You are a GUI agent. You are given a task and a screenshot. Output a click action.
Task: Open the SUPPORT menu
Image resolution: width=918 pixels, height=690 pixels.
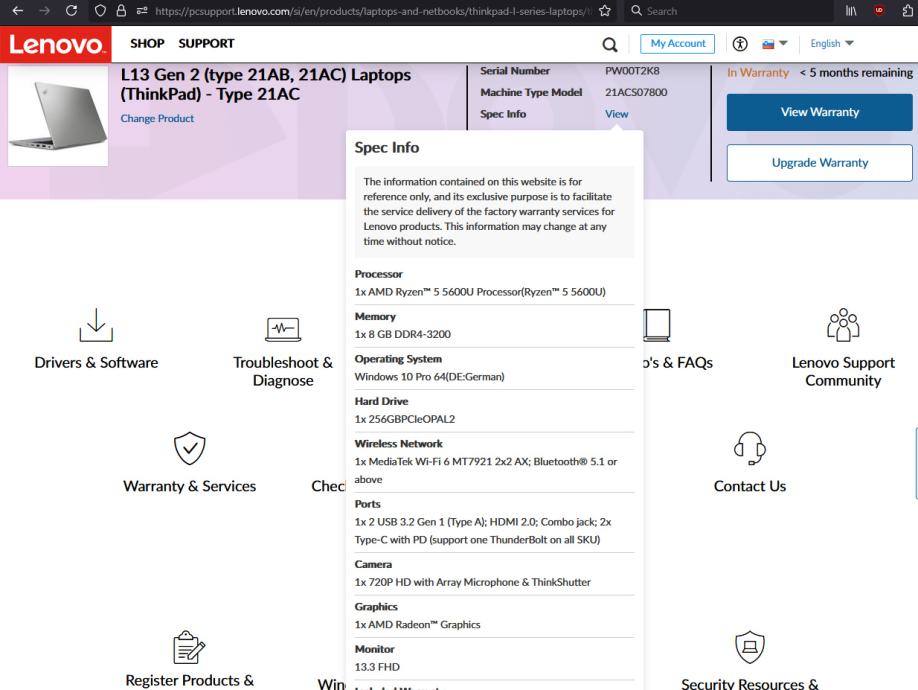pos(206,43)
